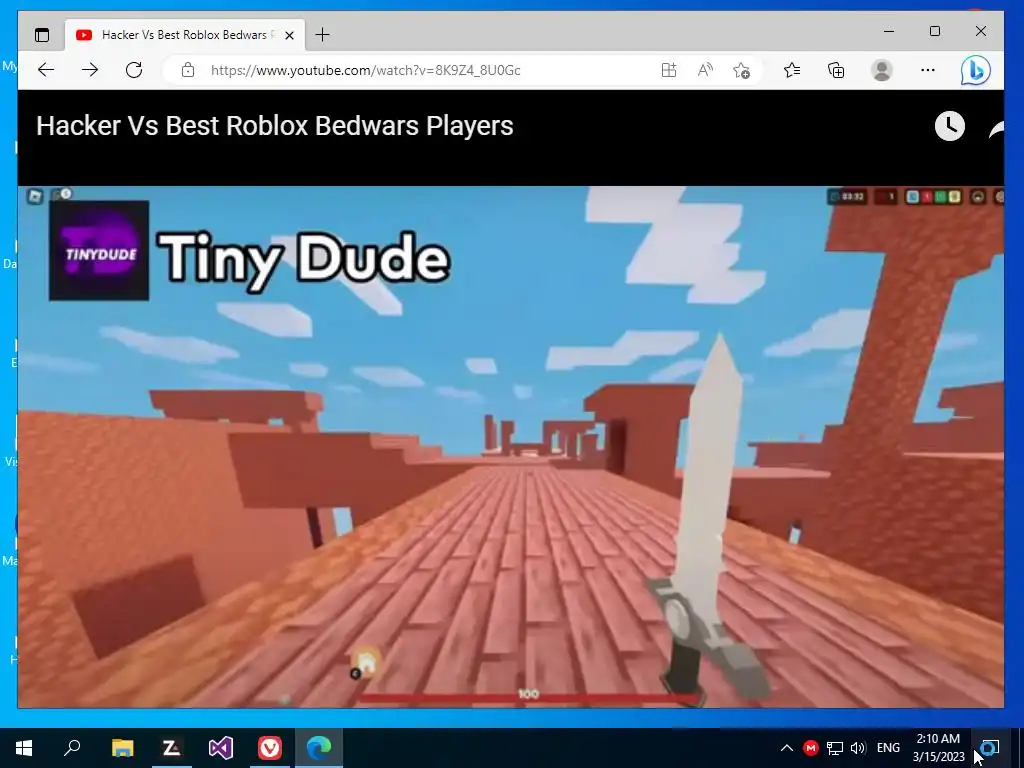1024x768 pixels.
Task: Open Edge Settings and more menu
Action: click(x=927, y=70)
